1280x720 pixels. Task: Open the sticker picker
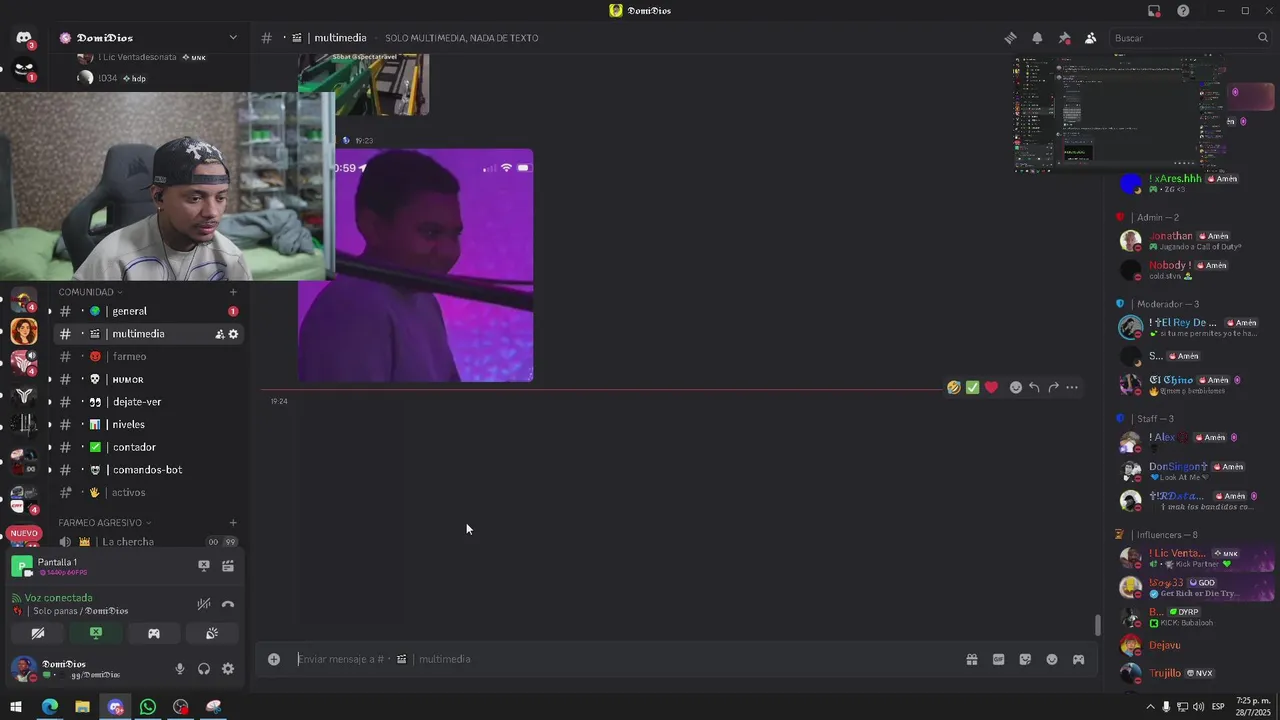[x=1025, y=659]
